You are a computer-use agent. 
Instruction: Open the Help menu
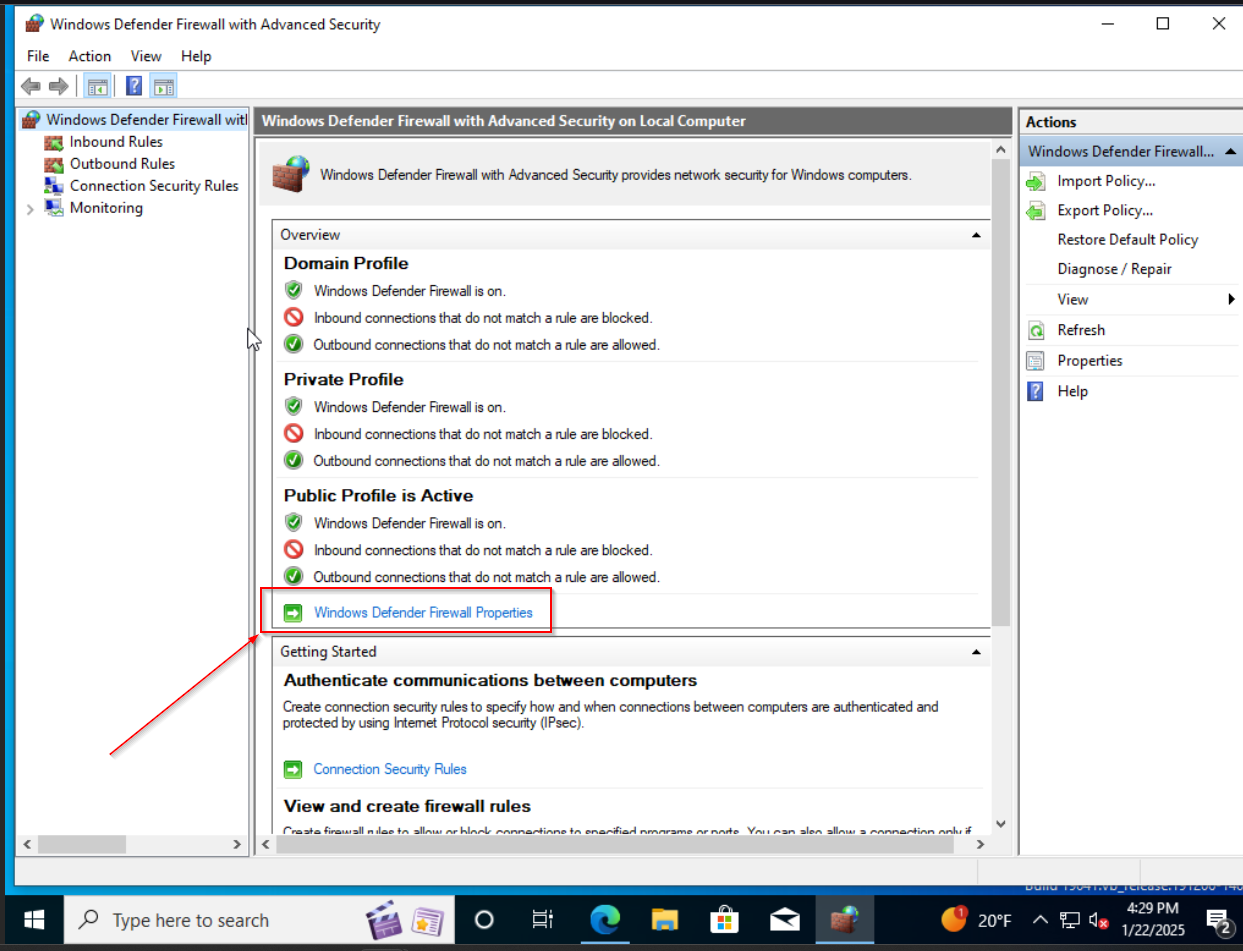196,56
